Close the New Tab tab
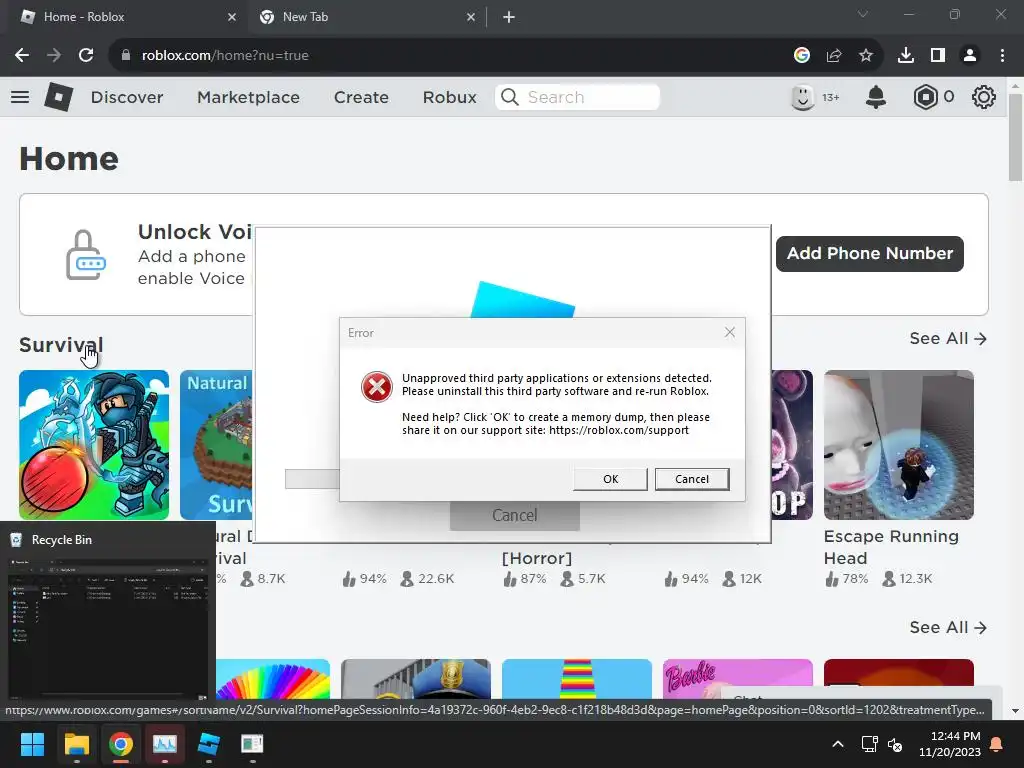 pos(471,17)
